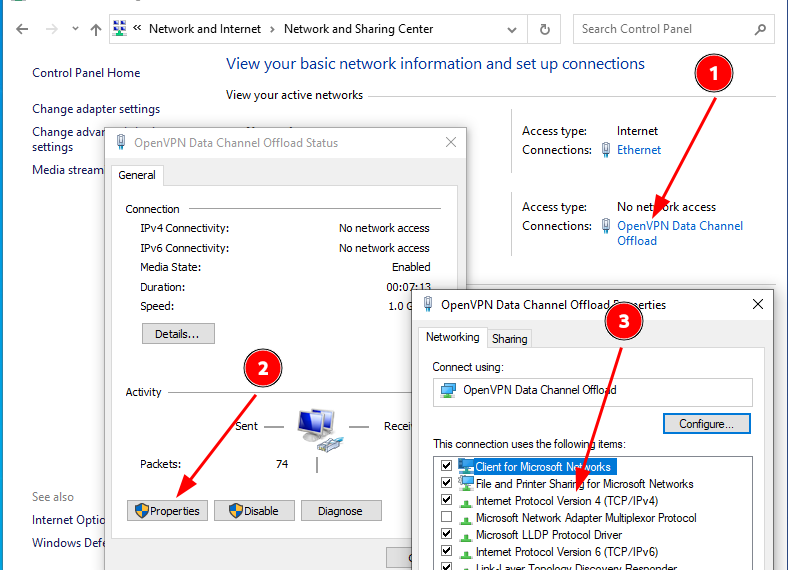788x570 pixels.
Task: Click LLDP Protocol Driver icon
Action: (466, 536)
